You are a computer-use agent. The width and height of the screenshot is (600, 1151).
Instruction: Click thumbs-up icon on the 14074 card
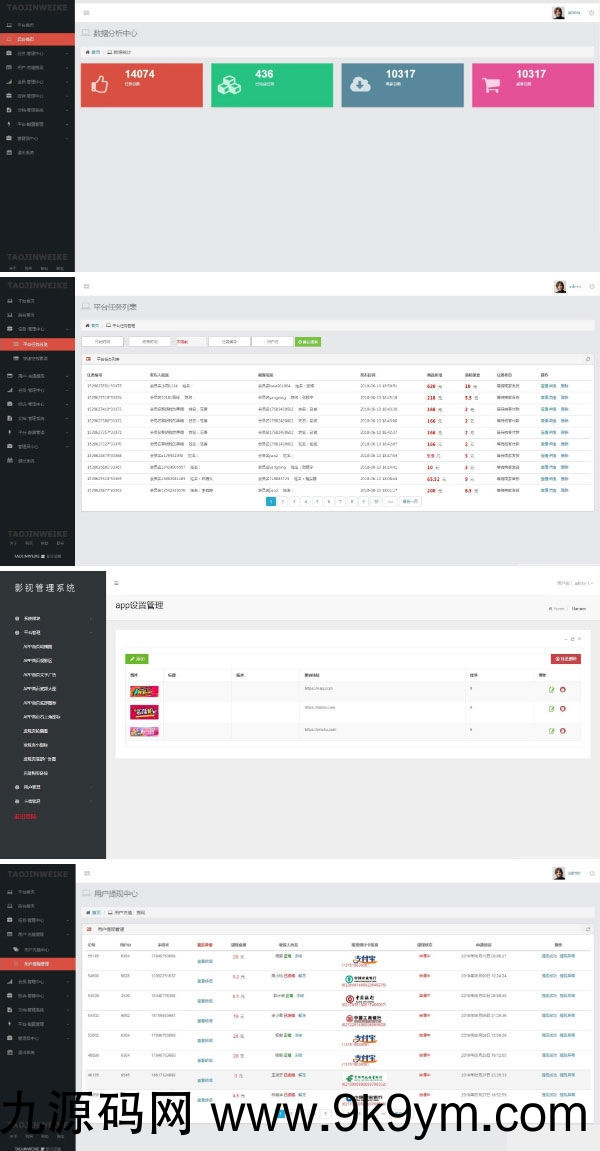(x=101, y=85)
